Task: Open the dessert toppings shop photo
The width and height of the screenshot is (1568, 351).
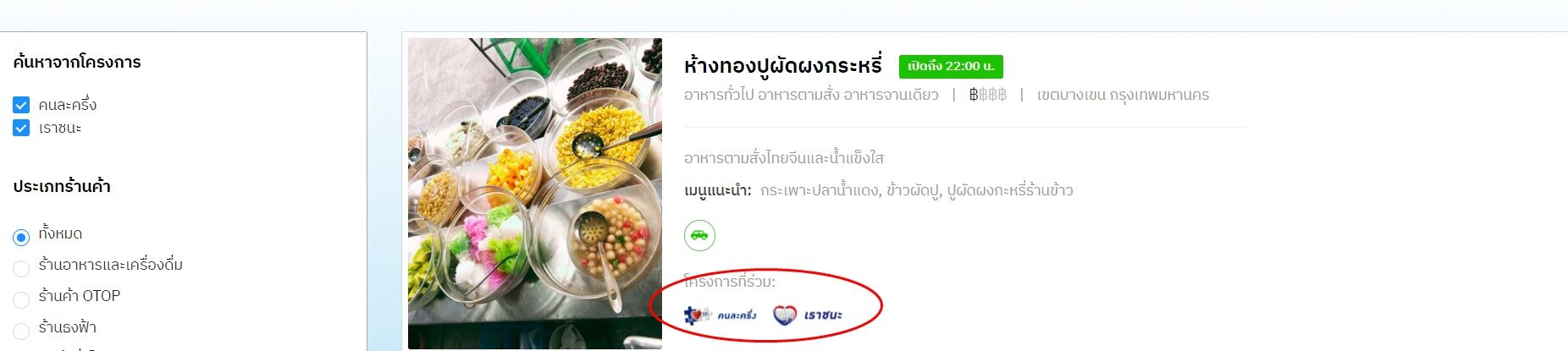Action: click(x=535, y=194)
